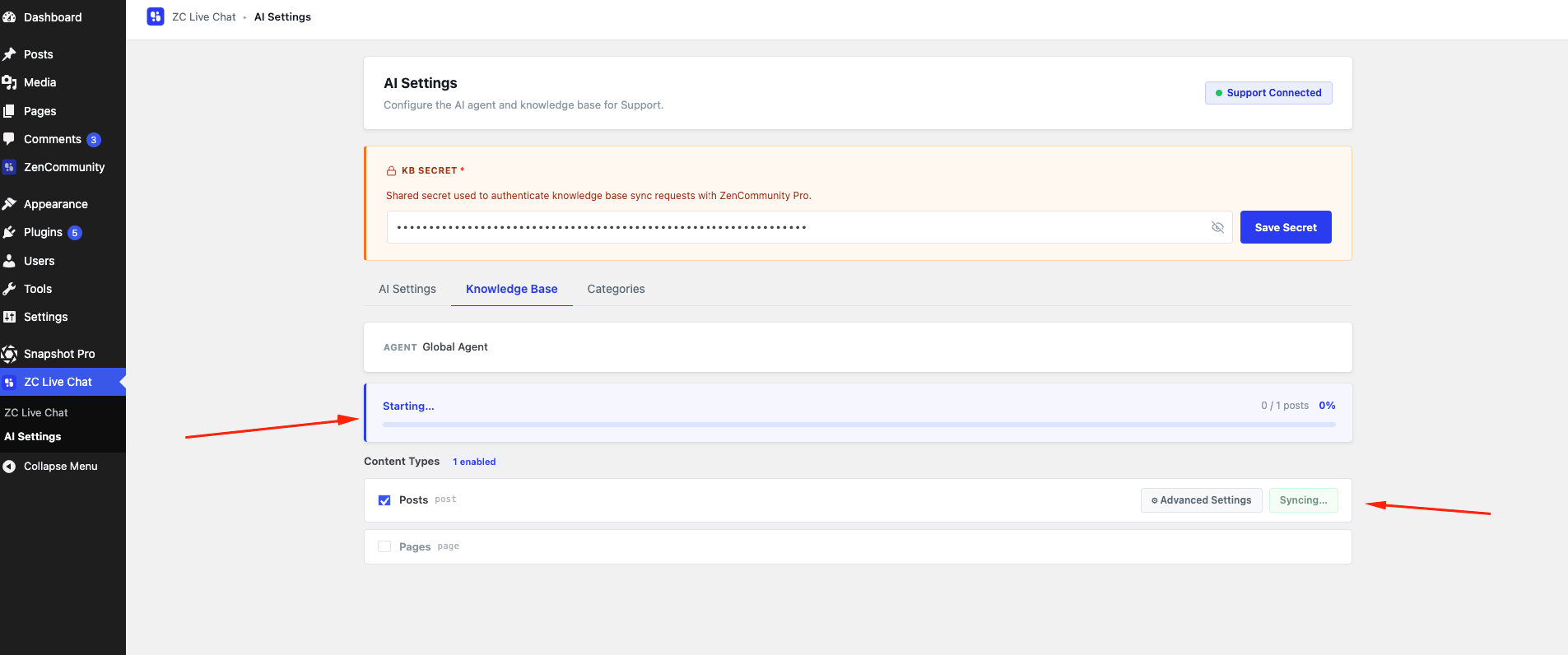The image size is (1568, 655).
Task: Click the Pages document icon
Action: 9,111
